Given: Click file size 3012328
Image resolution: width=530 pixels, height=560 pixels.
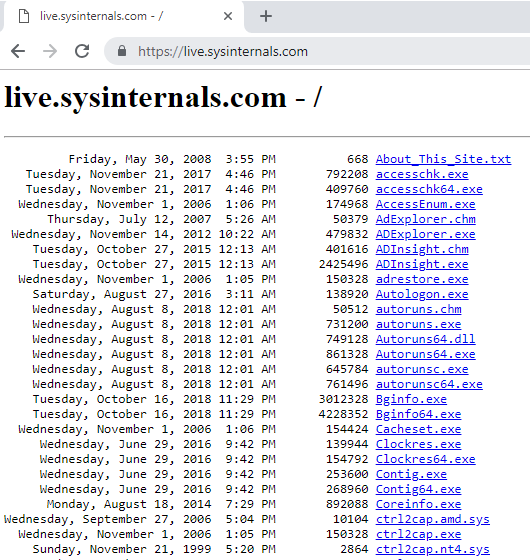Looking at the screenshot, I should coord(343,399).
